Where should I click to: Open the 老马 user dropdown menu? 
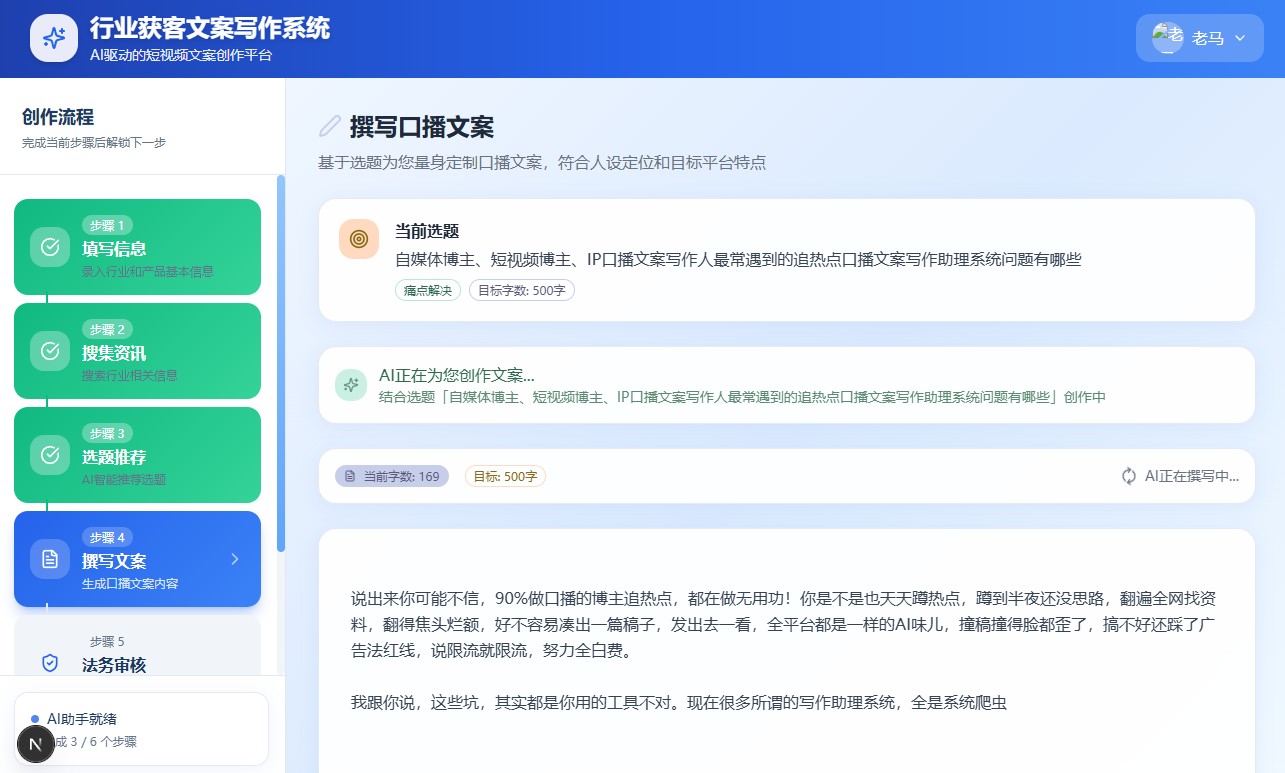[1199, 38]
